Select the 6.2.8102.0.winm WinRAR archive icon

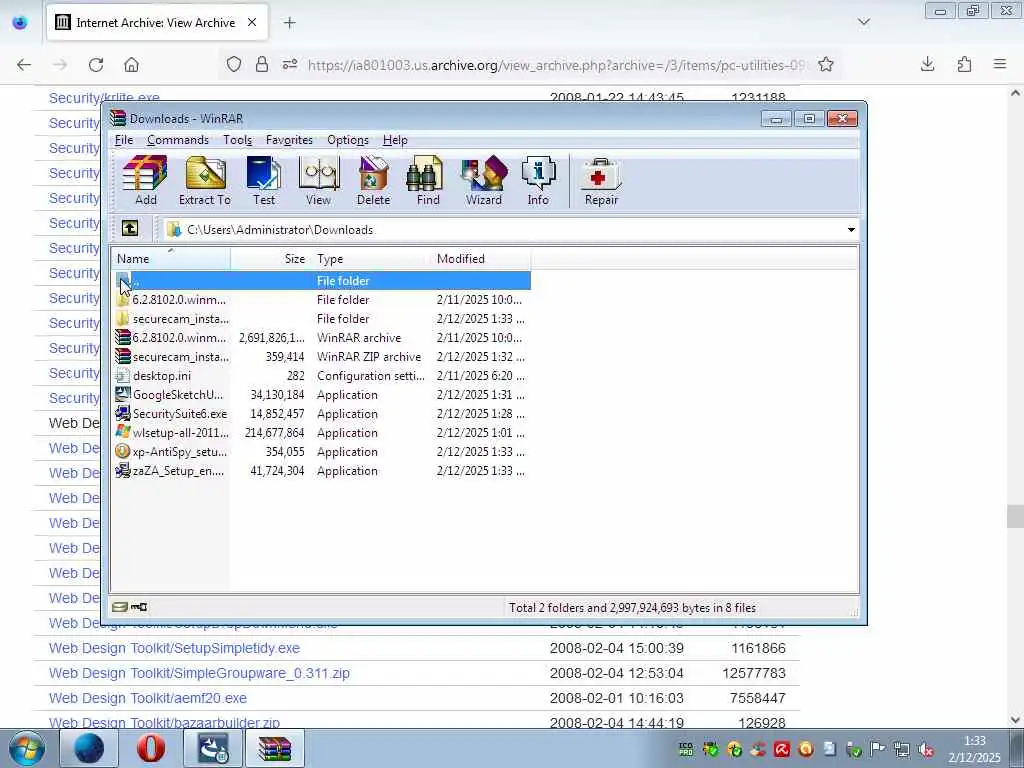click(122, 338)
